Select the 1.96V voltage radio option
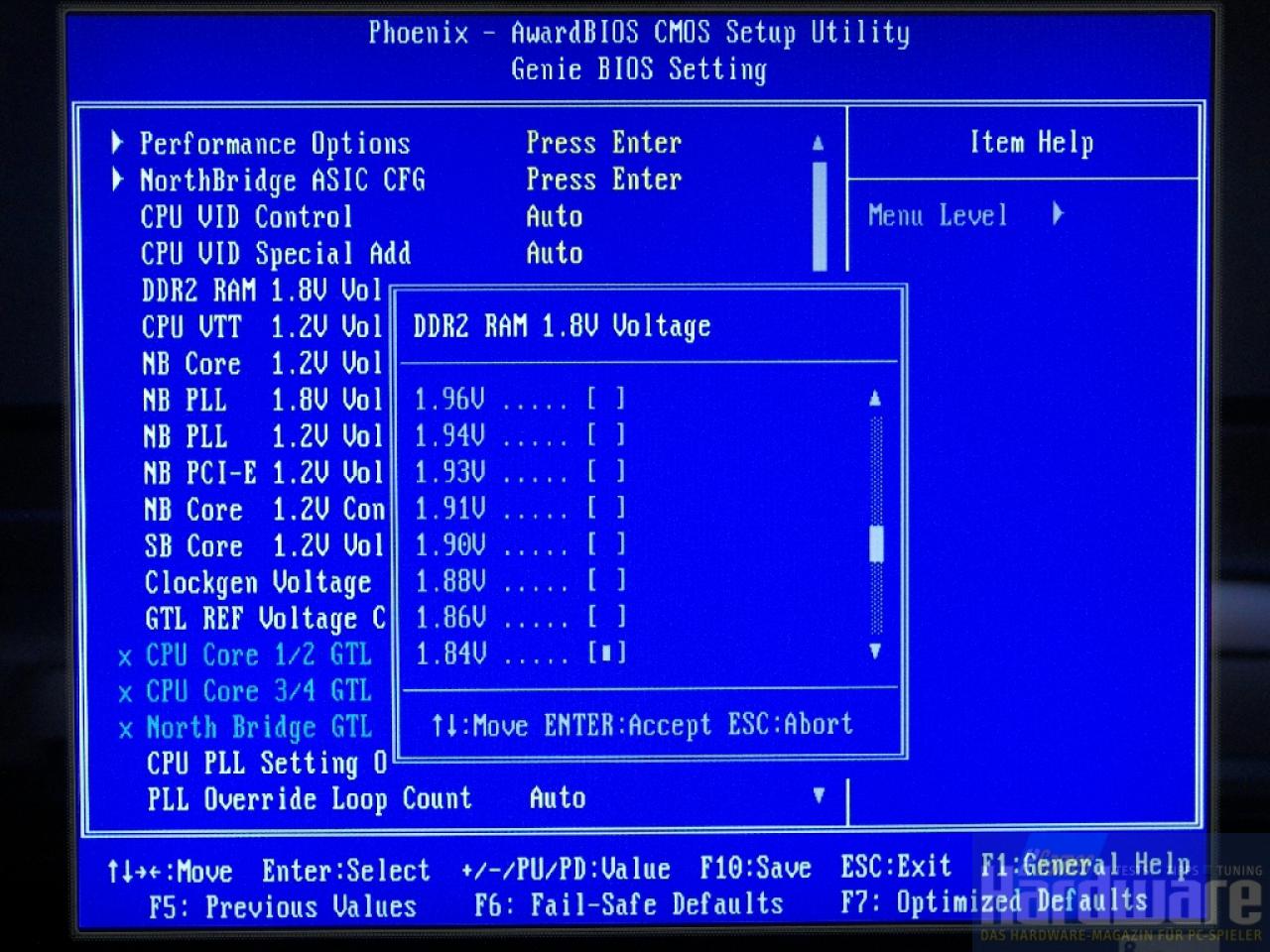Screen dimensions: 1270x952 pos(606,400)
